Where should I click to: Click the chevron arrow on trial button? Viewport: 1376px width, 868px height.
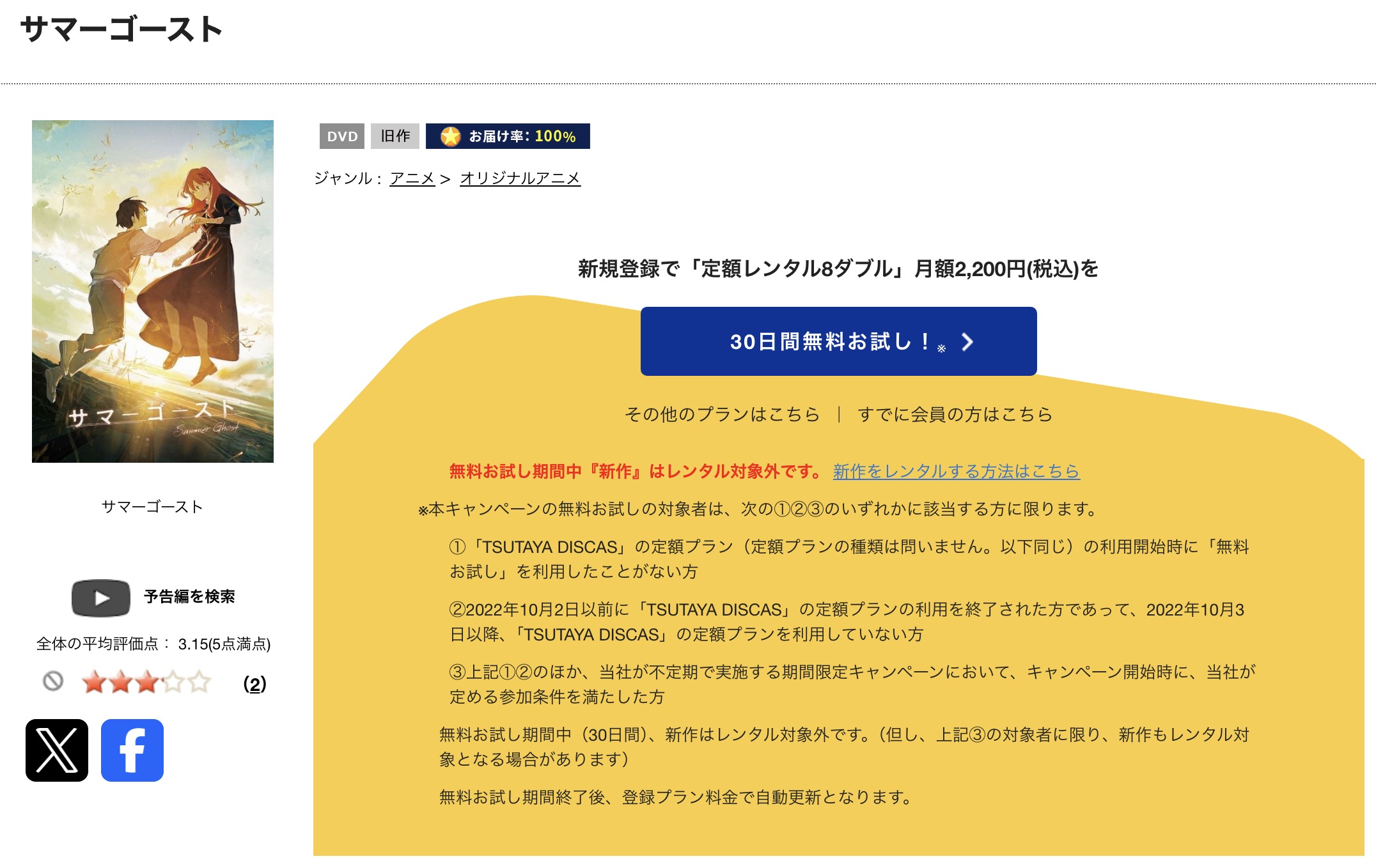coord(967,342)
